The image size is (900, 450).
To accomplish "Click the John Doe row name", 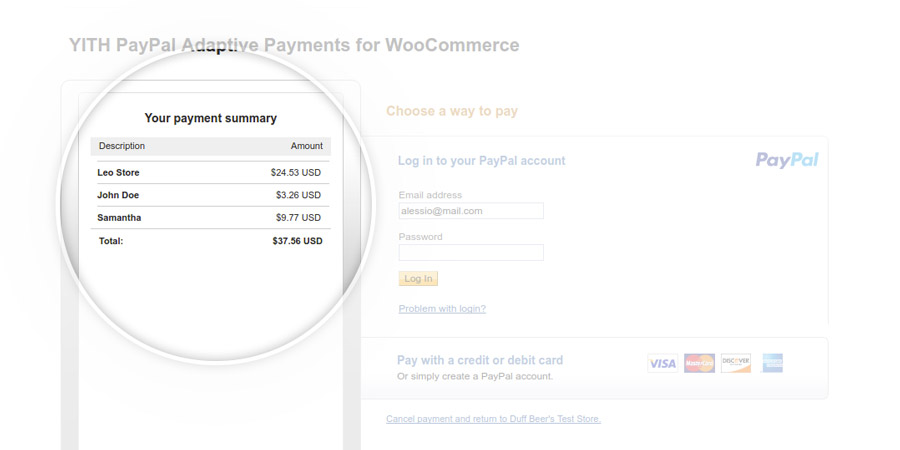I will (118, 195).
